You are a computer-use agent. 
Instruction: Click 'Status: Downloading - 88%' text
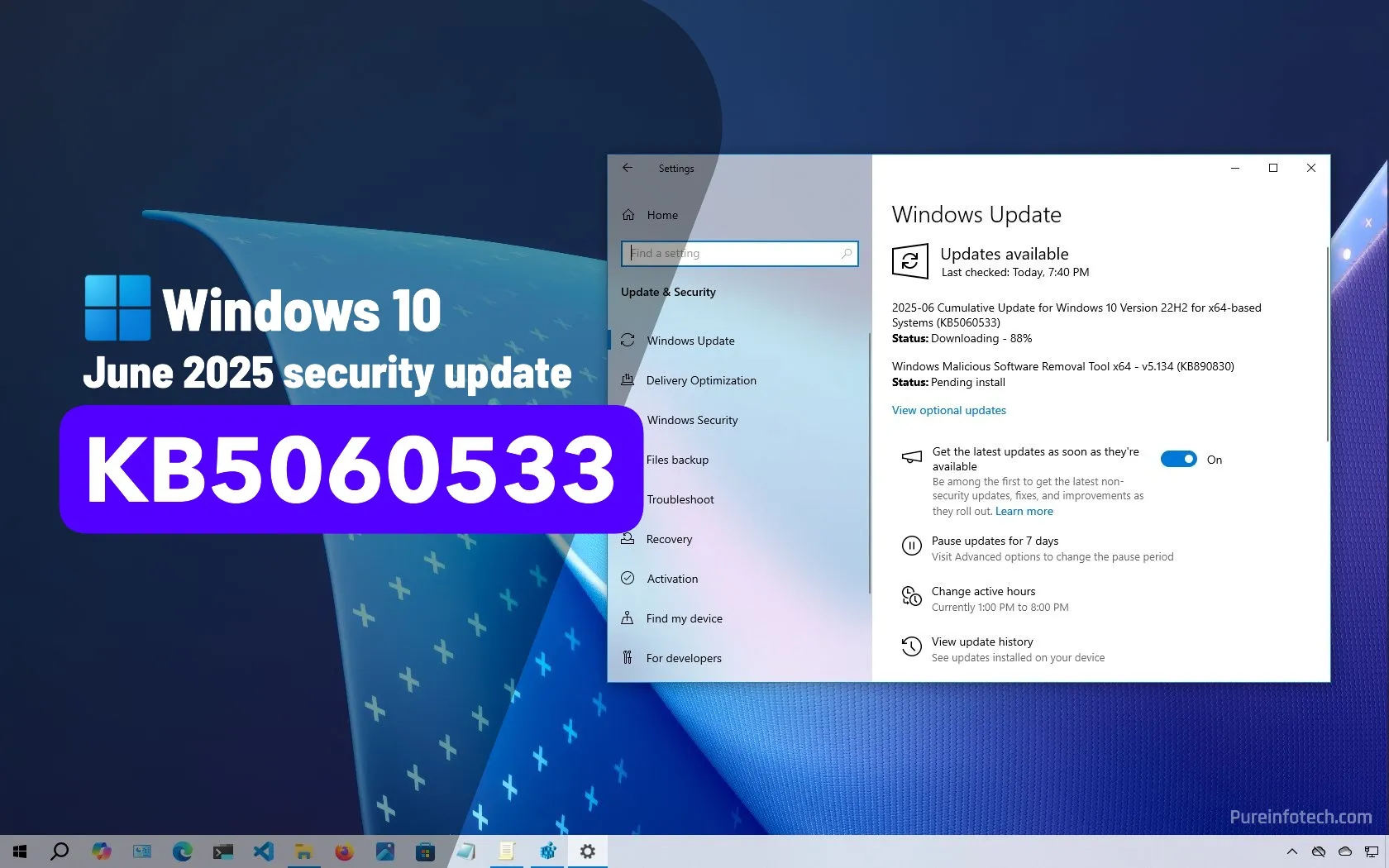point(962,338)
